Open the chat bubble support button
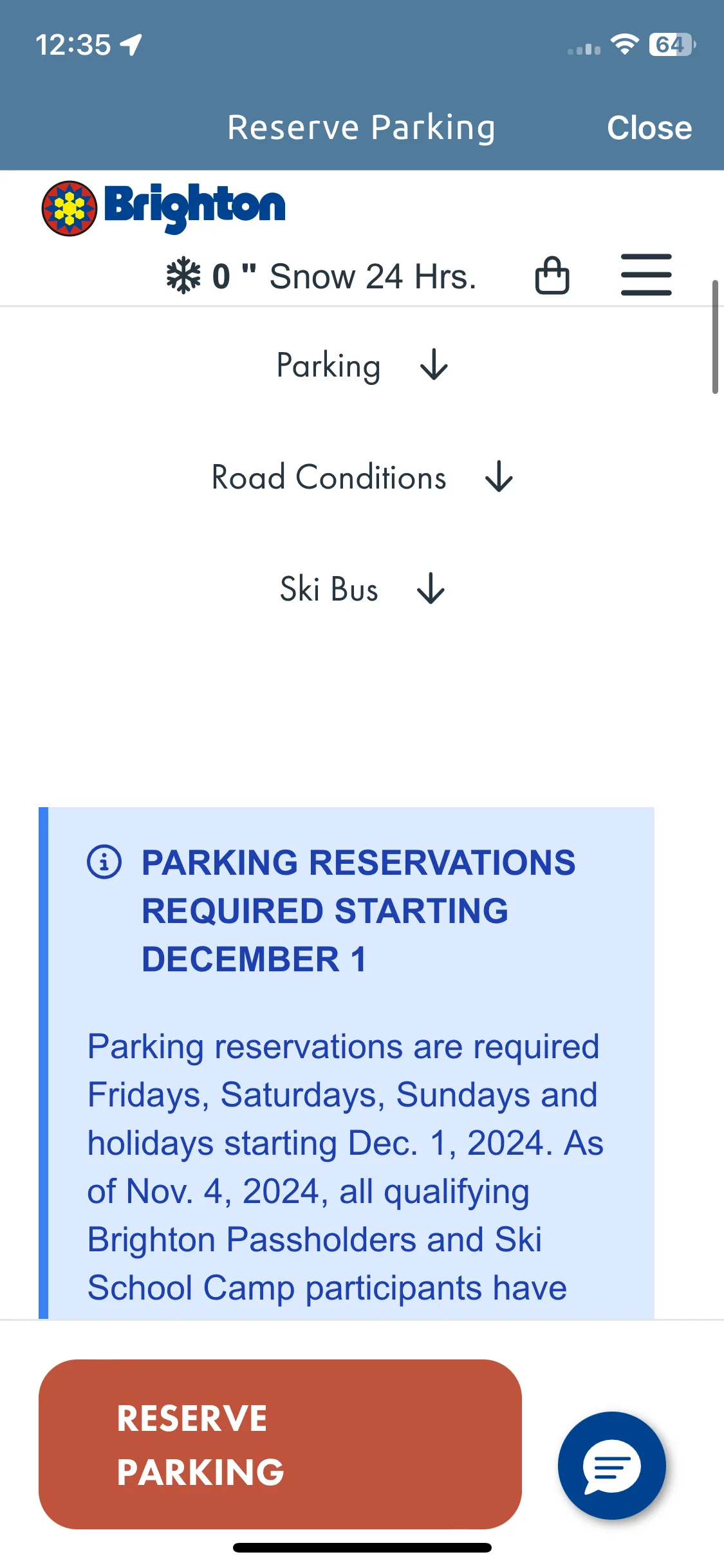Image resolution: width=724 pixels, height=1568 pixels. coord(611,1465)
